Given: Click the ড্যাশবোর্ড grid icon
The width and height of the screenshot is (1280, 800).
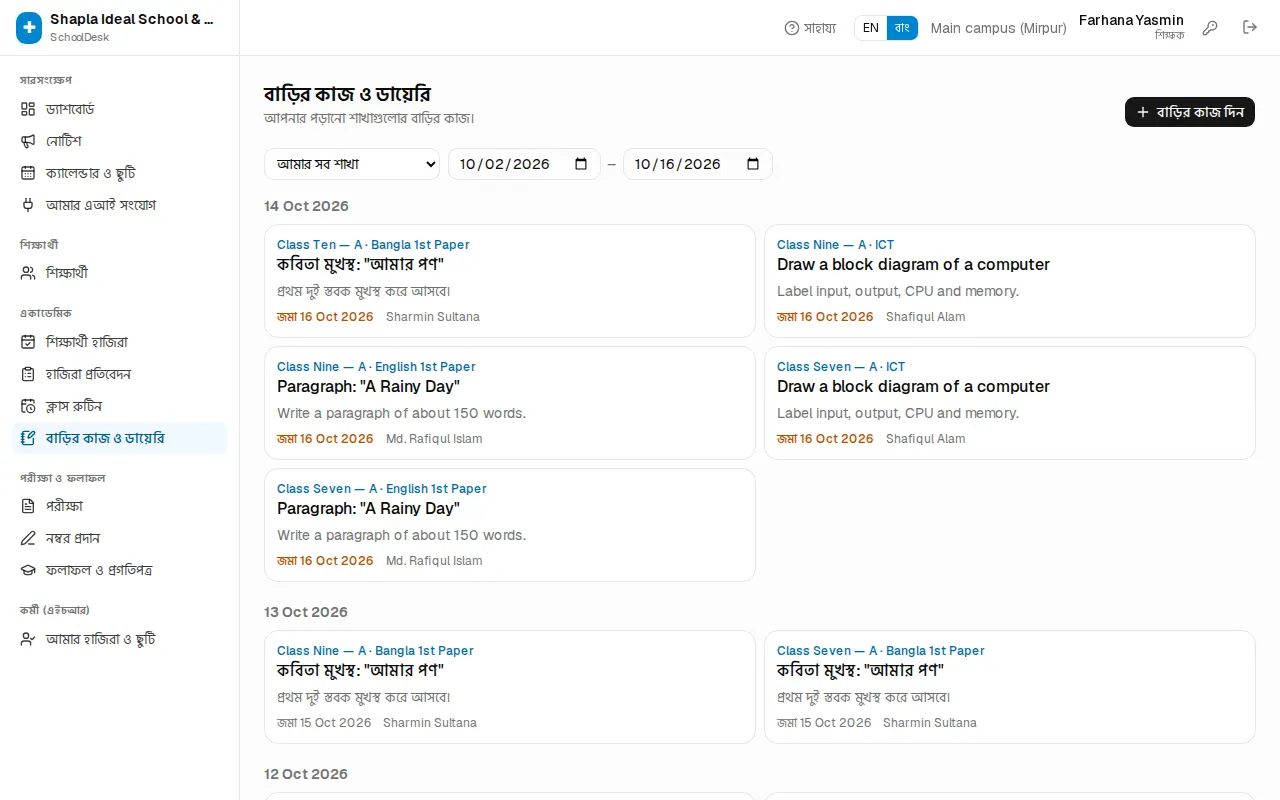Looking at the screenshot, I should tap(28, 109).
